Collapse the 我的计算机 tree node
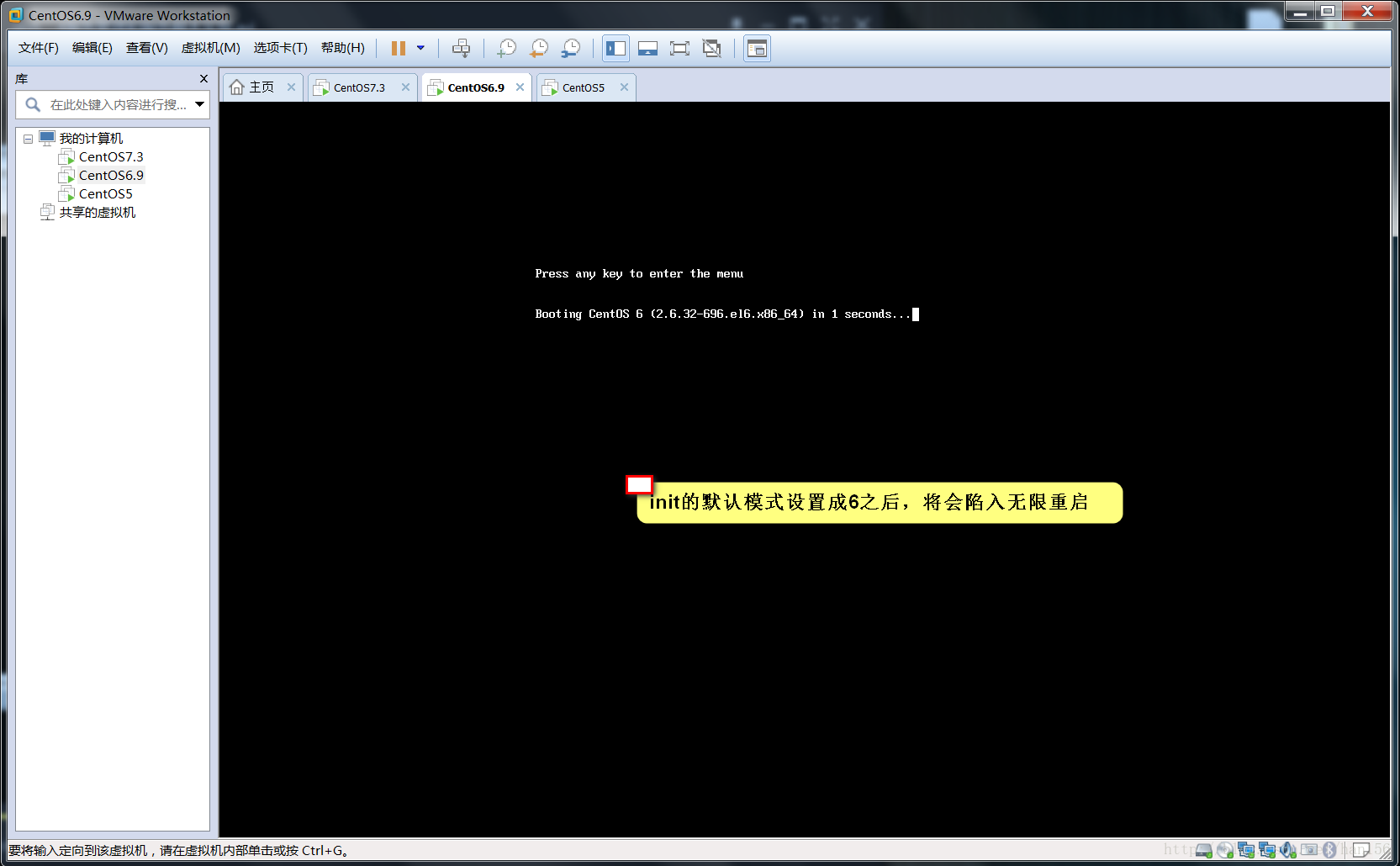Screen dimensions: 1400x866 pos(28,139)
